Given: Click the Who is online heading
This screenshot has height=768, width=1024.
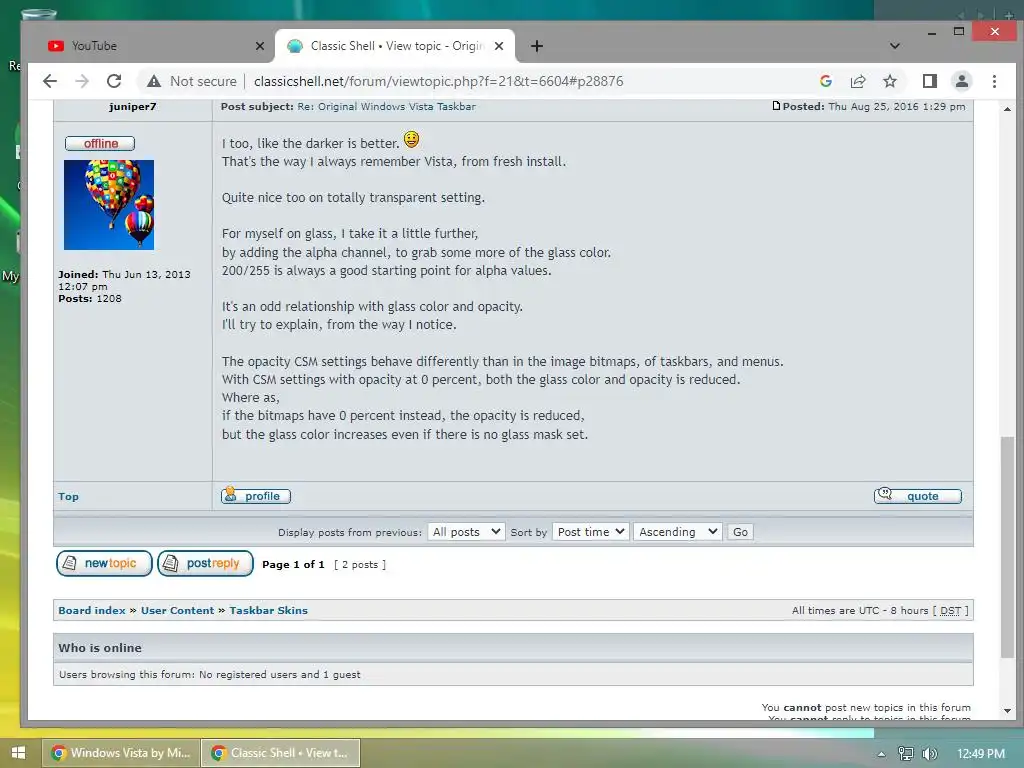Looking at the screenshot, I should 100,648.
